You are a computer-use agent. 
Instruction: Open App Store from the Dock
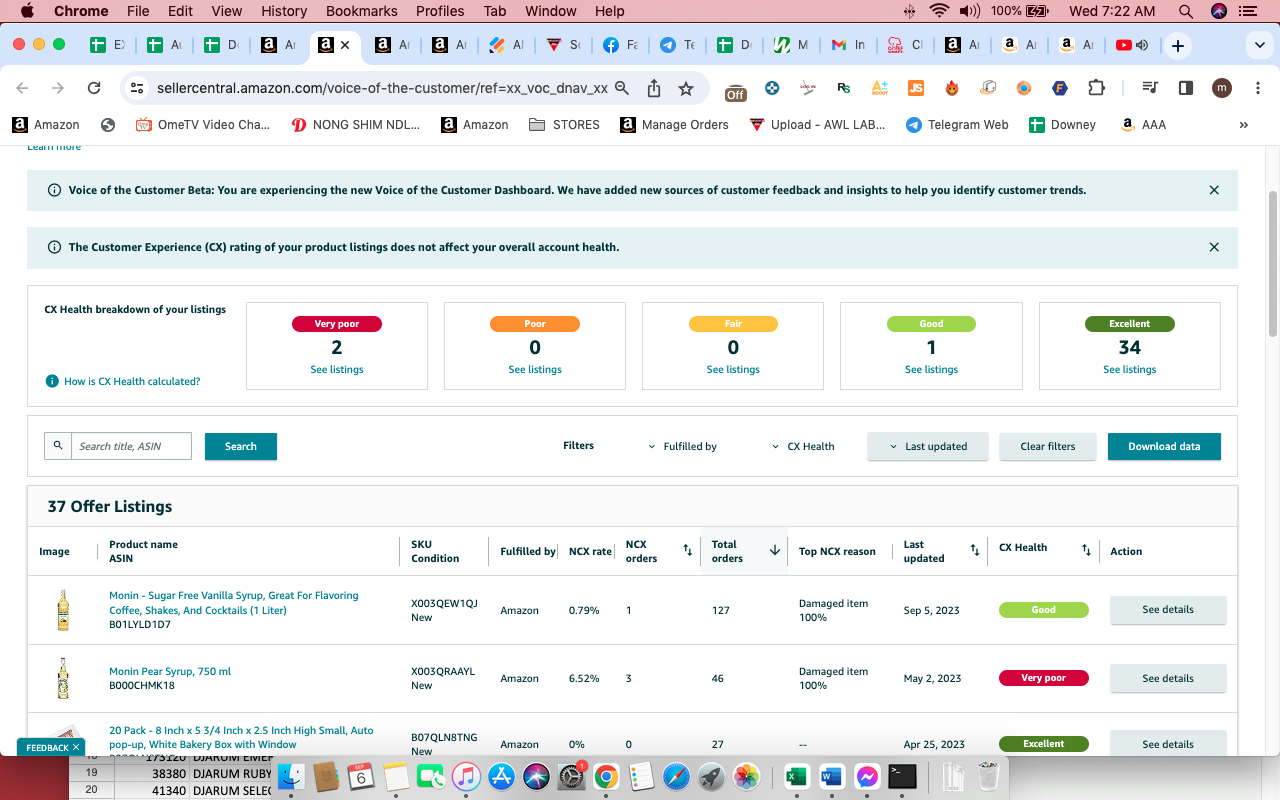[501, 776]
